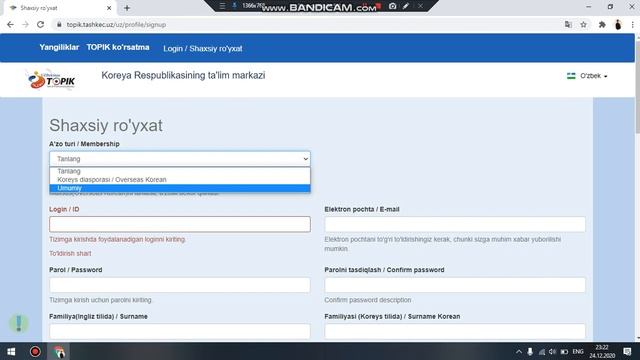640x360 pixels.
Task: Click the Surname Korean input field
Action: (x=455, y=331)
